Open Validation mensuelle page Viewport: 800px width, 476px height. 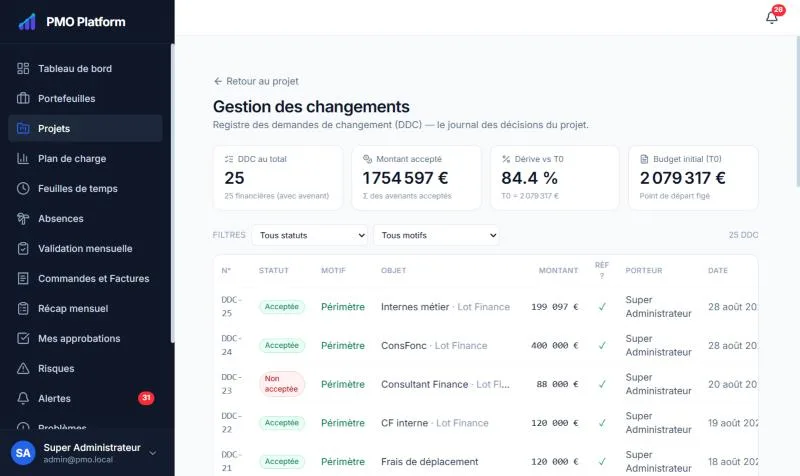85,248
